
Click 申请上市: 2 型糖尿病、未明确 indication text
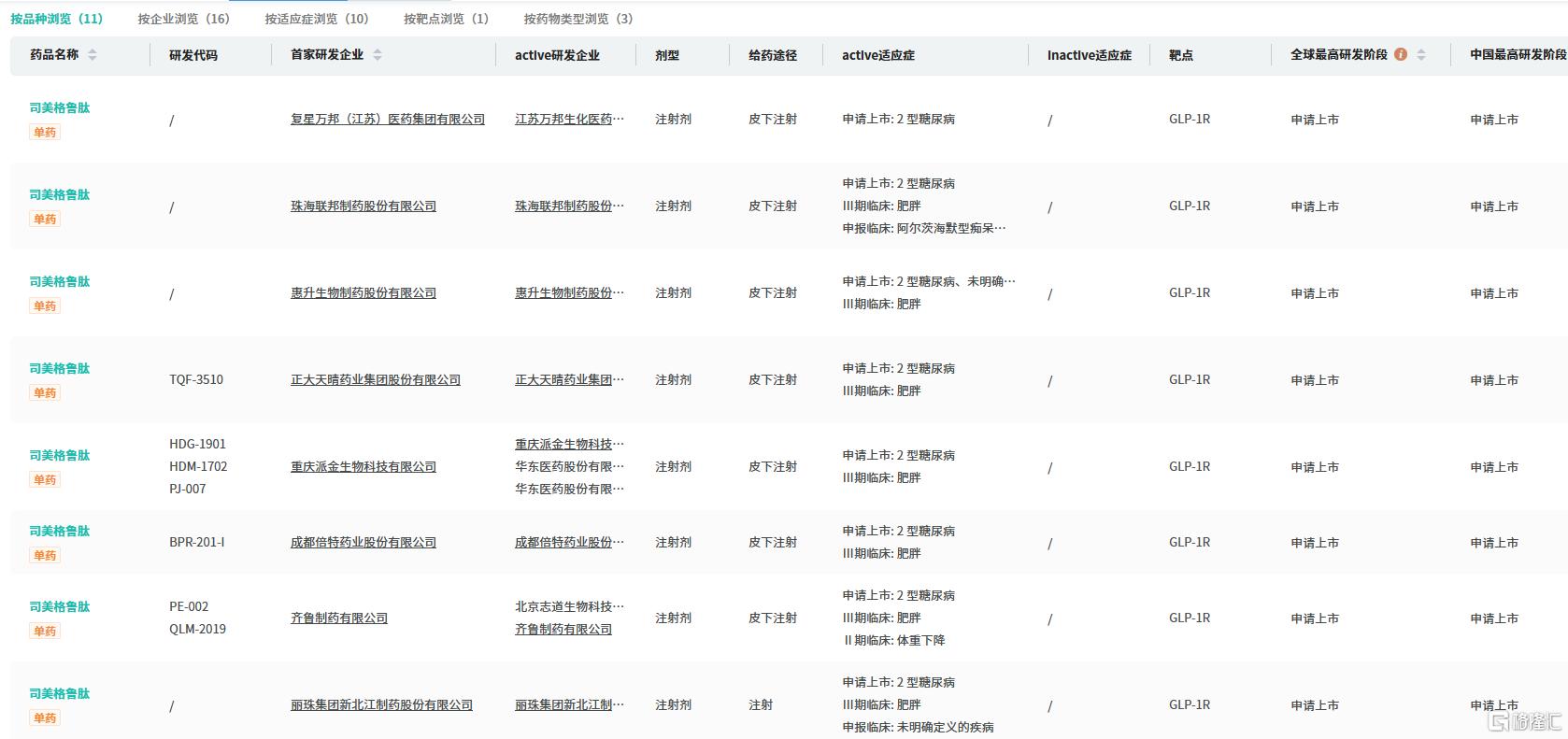(x=929, y=282)
